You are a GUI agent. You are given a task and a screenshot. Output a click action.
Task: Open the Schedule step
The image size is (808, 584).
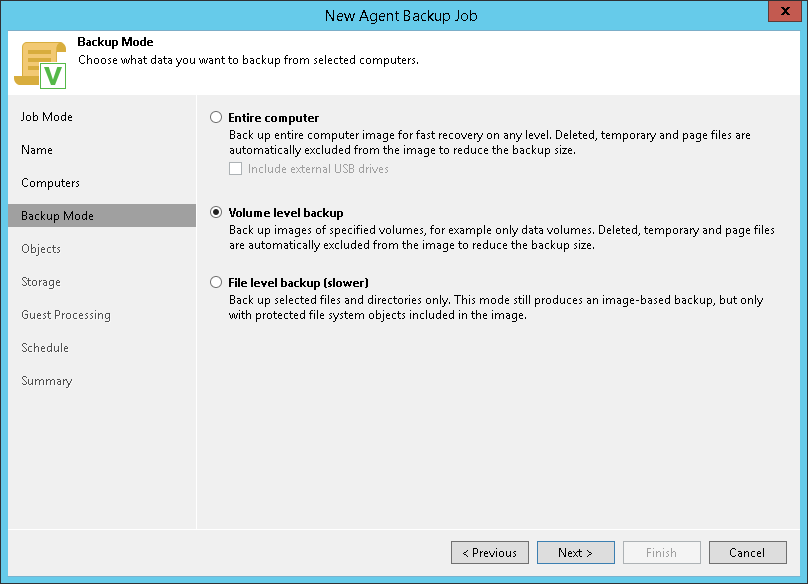45,348
